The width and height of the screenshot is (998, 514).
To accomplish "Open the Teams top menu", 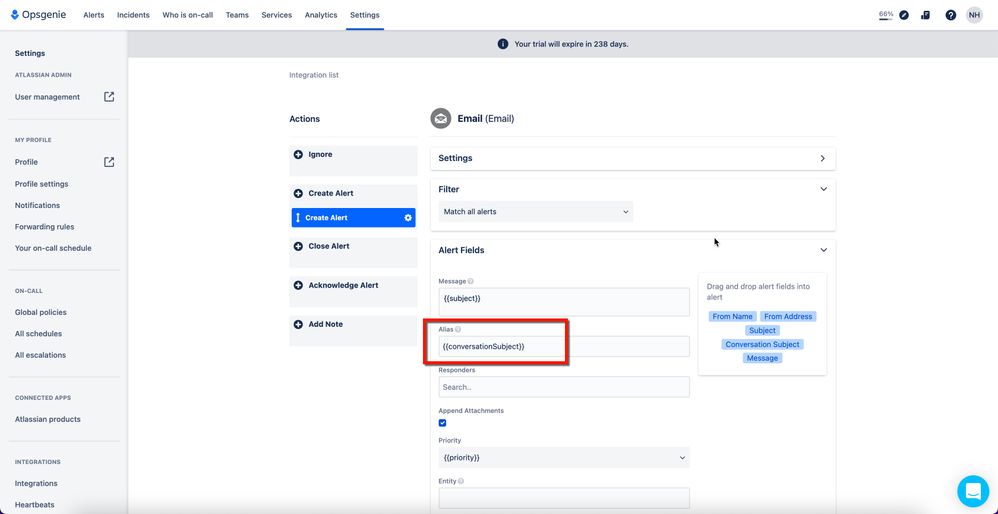I will point(237,15).
